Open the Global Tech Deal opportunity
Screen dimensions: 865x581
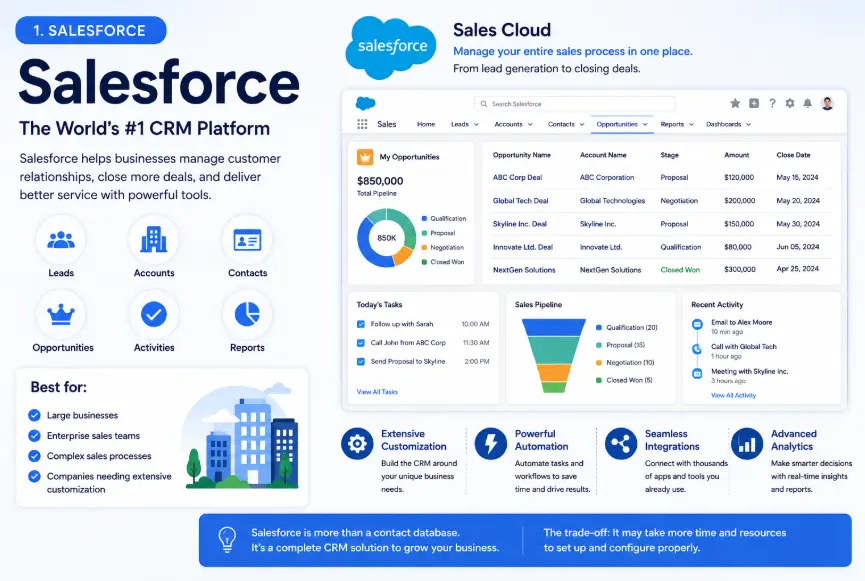tap(520, 201)
